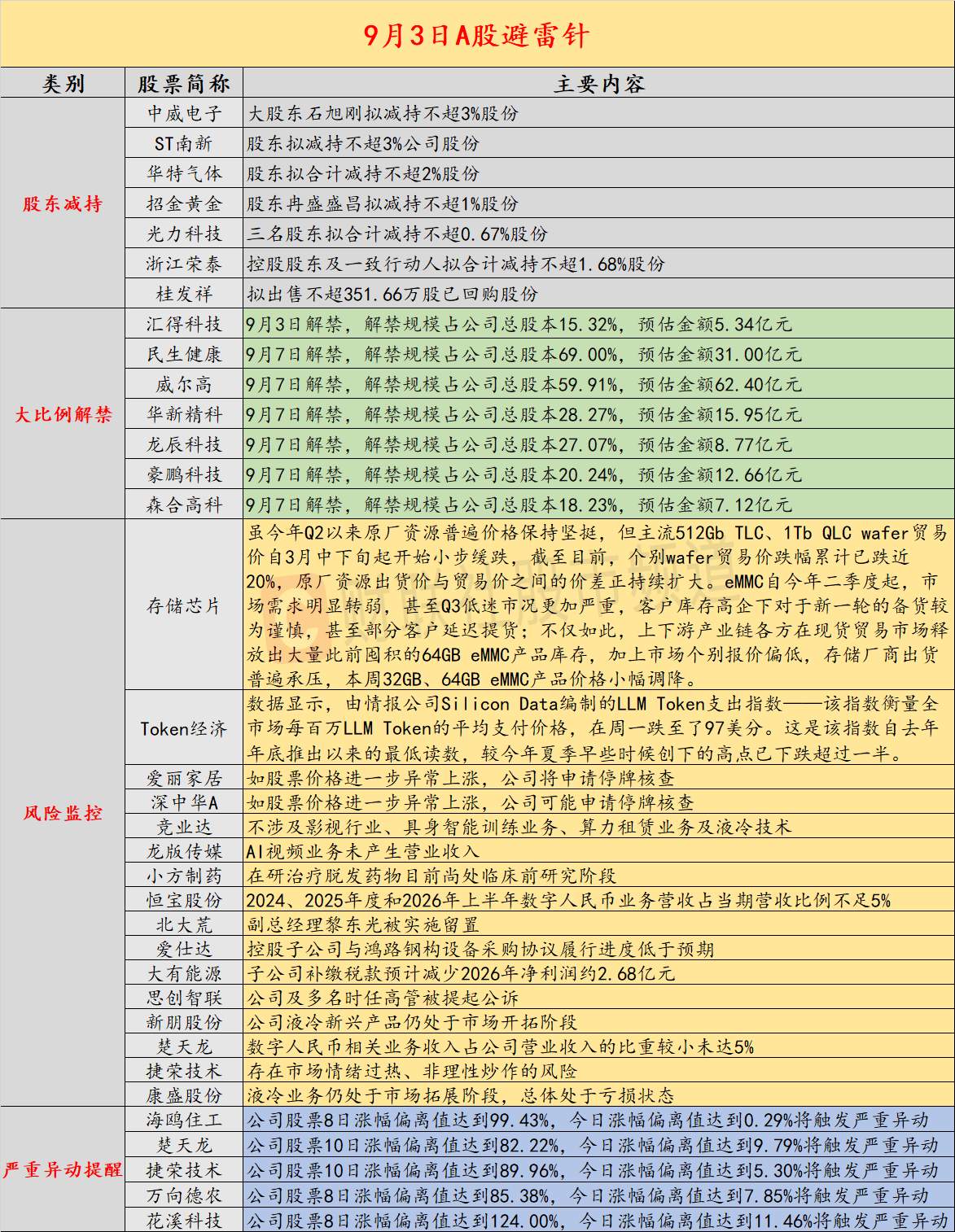Select stock name '中威电子'

(184, 114)
